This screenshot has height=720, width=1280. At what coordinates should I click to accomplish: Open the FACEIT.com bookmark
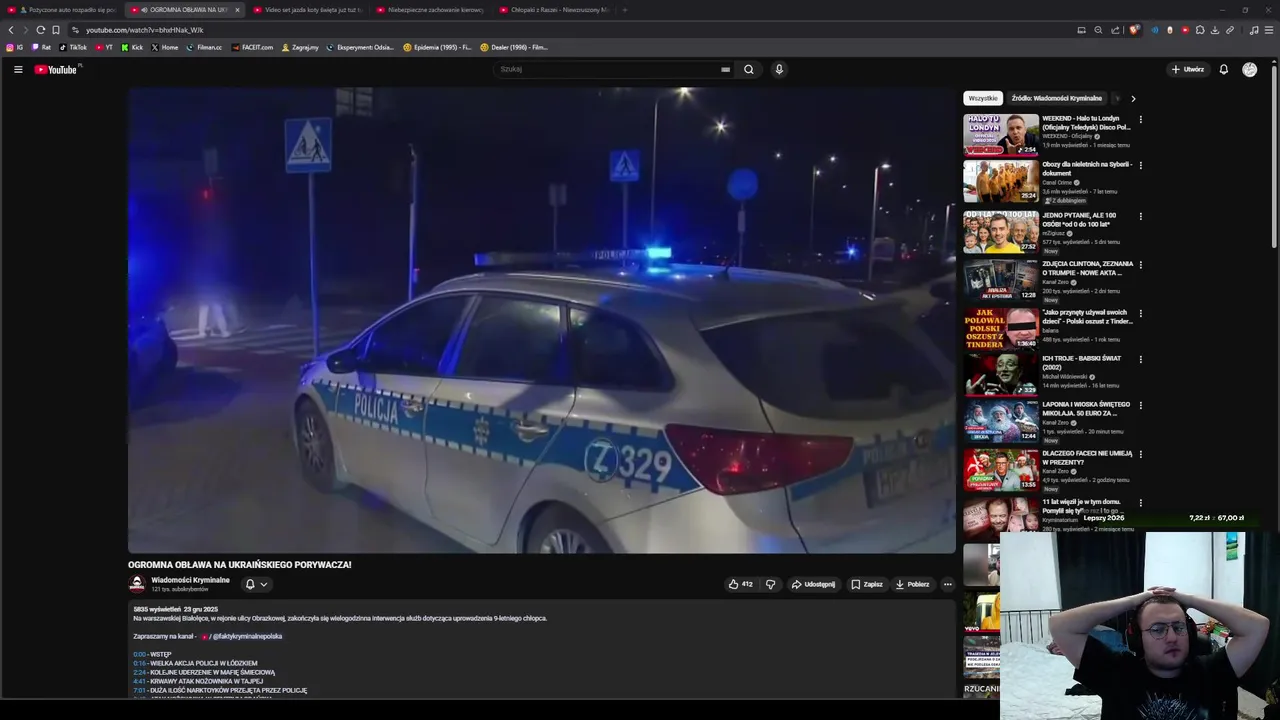click(252, 47)
